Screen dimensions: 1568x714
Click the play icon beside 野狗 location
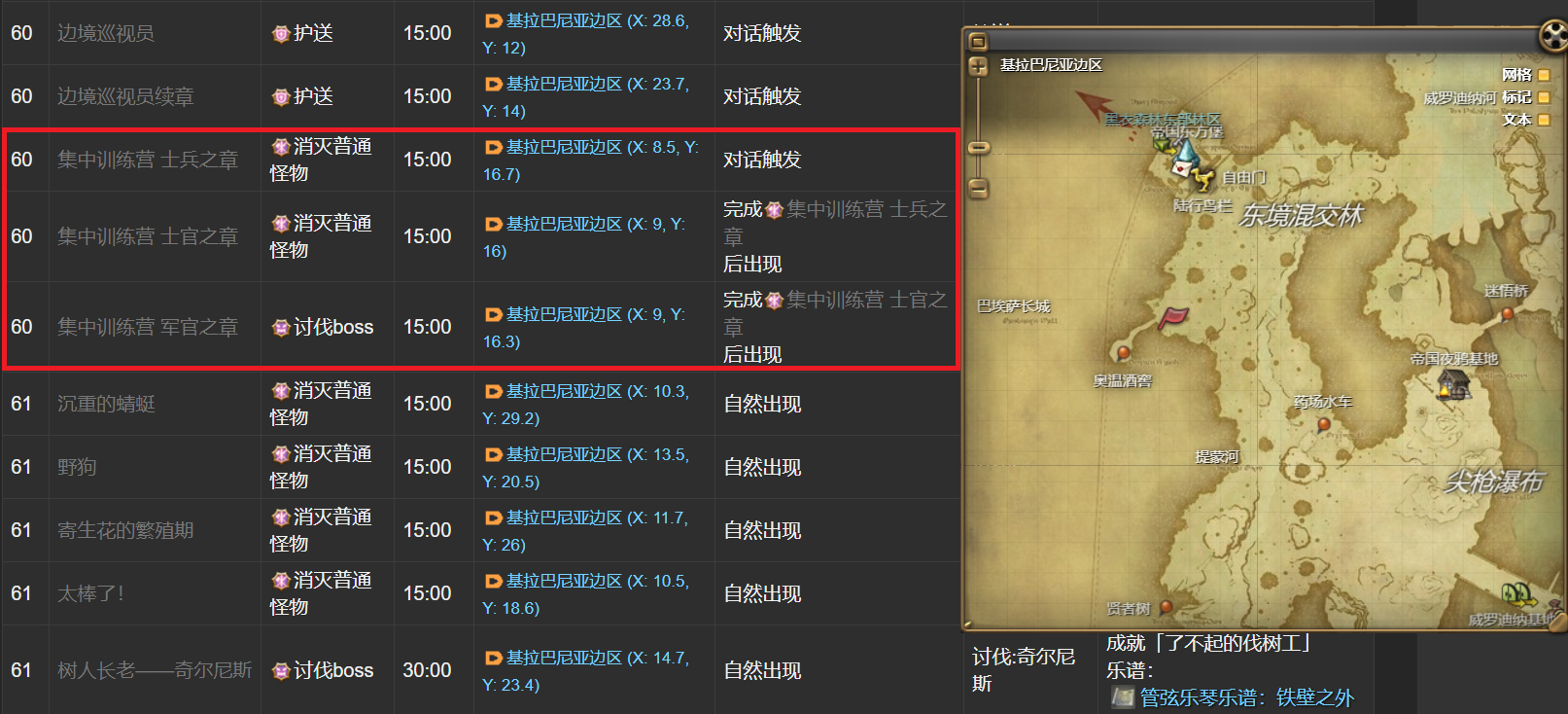(x=493, y=455)
